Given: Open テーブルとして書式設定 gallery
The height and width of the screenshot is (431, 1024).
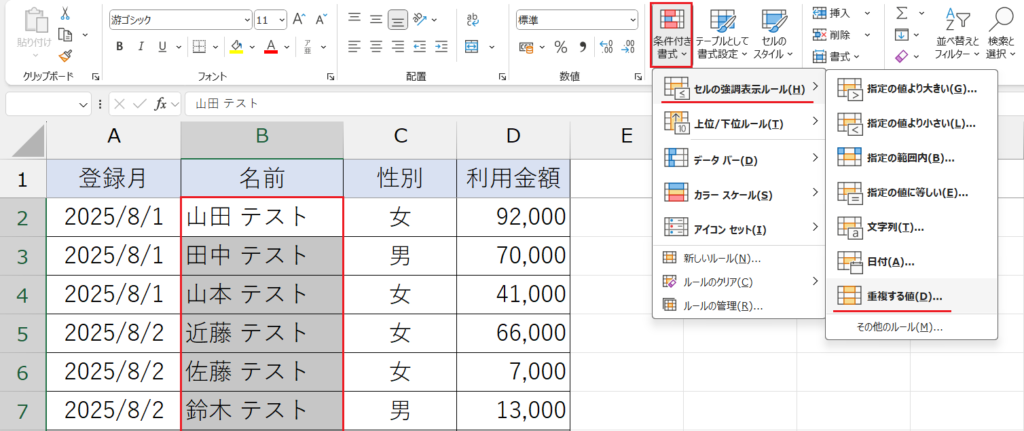Looking at the screenshot, I should click(x=722, y=35).
